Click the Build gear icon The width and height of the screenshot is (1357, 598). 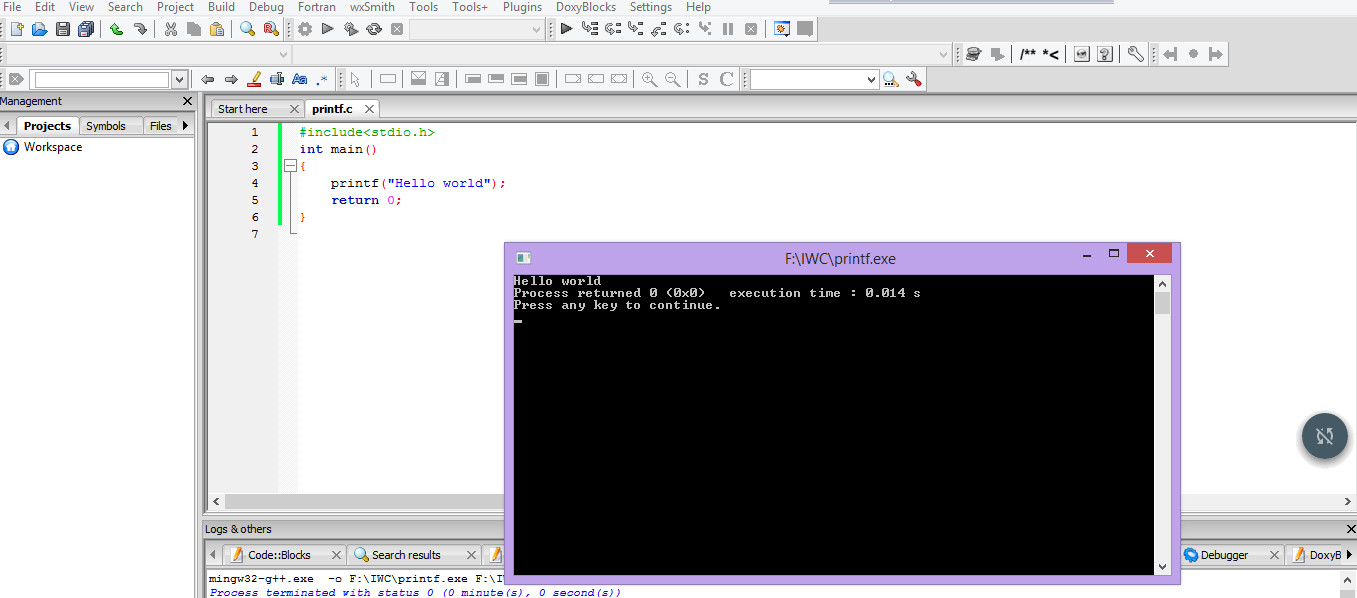(304, 29)
